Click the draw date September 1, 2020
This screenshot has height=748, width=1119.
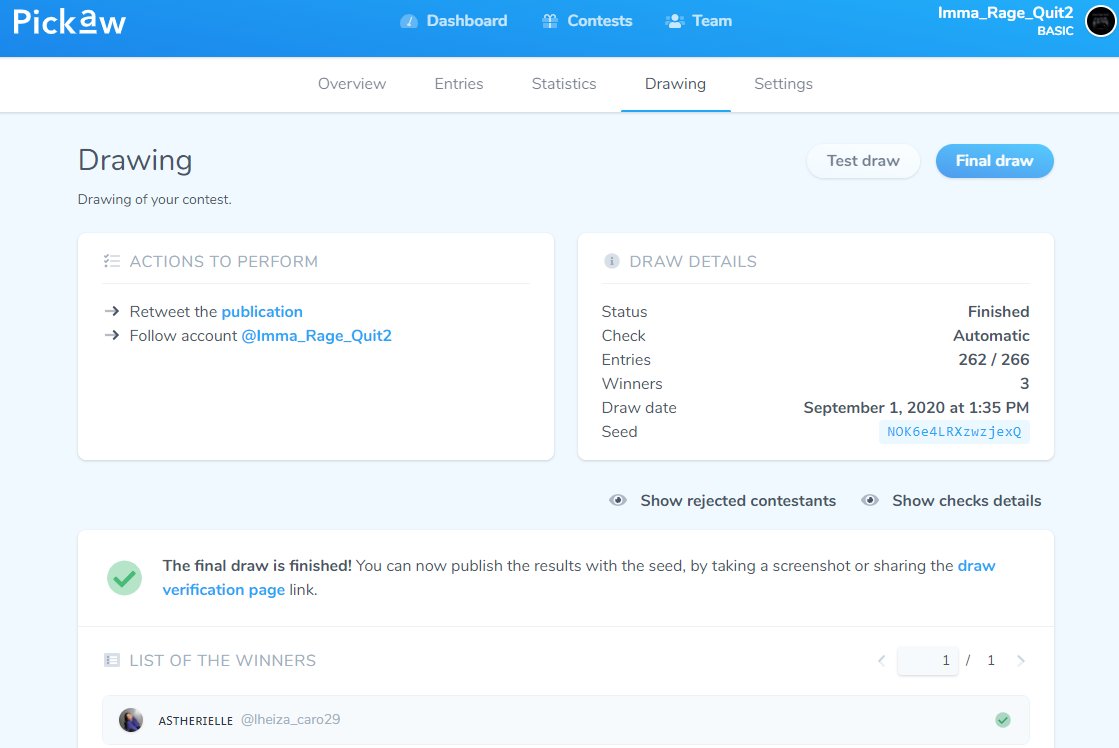click(x=916, y=408)
